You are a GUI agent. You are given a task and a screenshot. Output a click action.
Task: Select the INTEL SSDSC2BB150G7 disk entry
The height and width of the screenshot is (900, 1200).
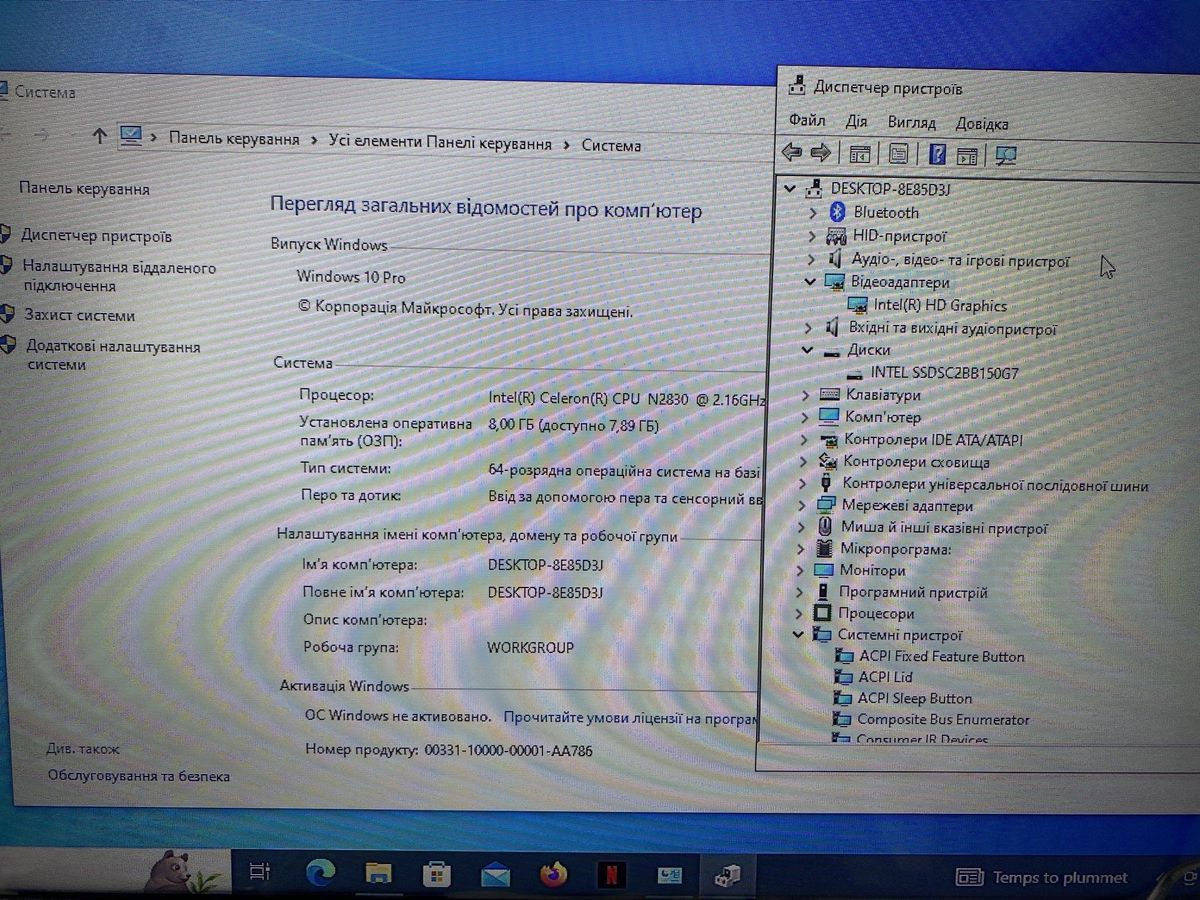(945, 372)
